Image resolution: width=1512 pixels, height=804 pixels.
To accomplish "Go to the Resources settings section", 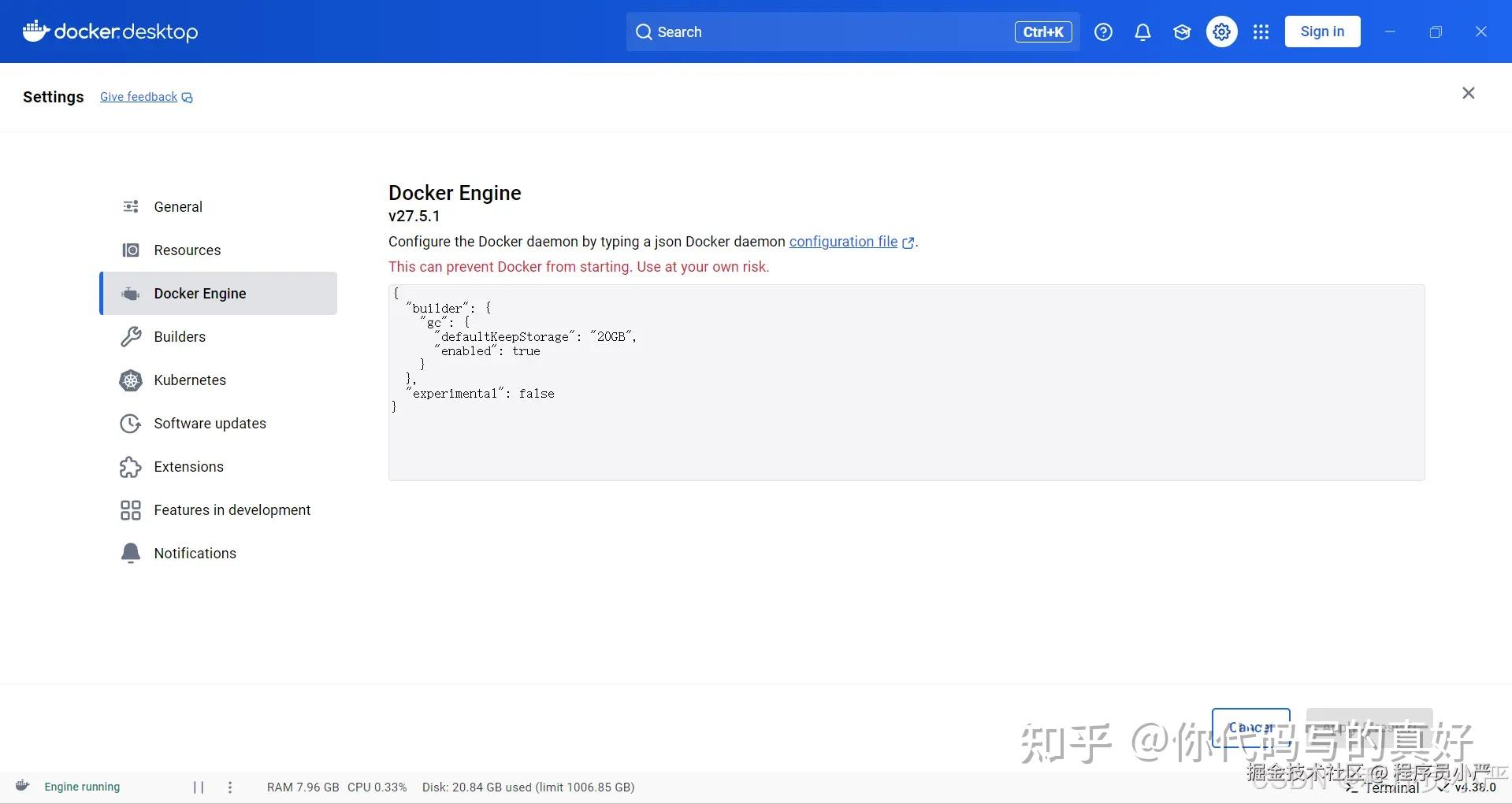I will tap(218, 250).
